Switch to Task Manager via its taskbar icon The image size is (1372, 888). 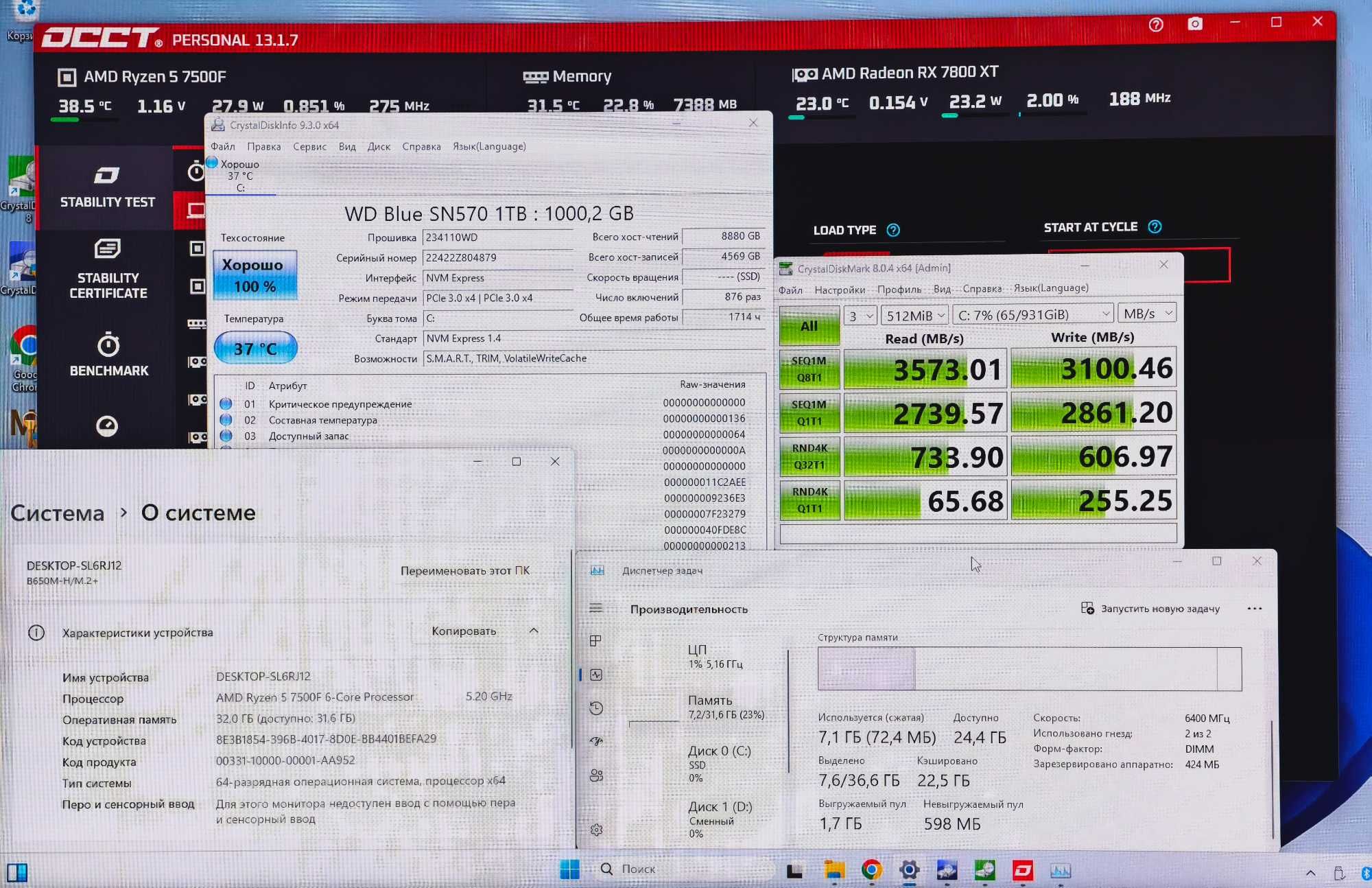(x=1061, y=871)
